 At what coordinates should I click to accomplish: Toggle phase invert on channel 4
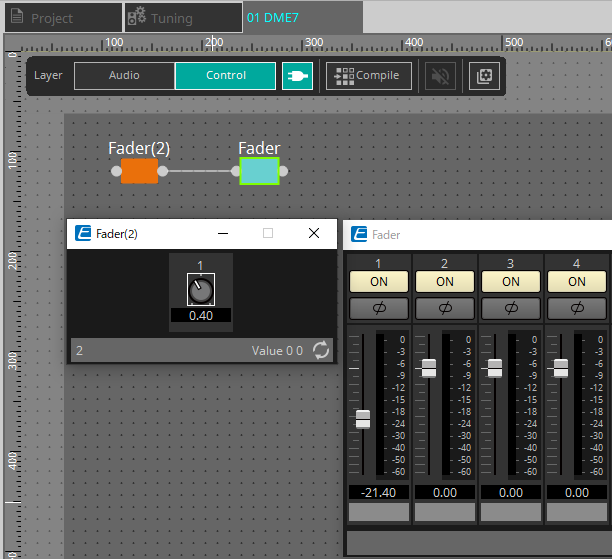pos(576,308)
